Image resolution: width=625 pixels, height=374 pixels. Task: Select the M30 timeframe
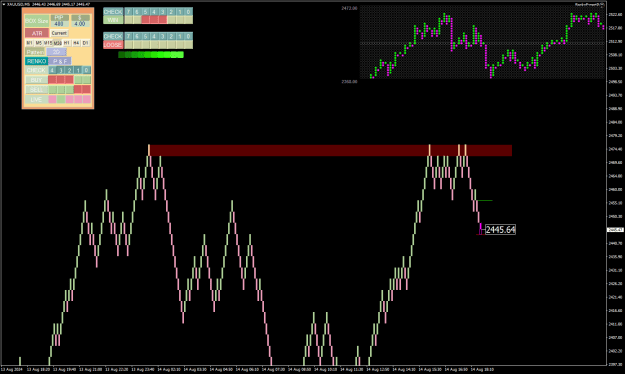point(58,43)
